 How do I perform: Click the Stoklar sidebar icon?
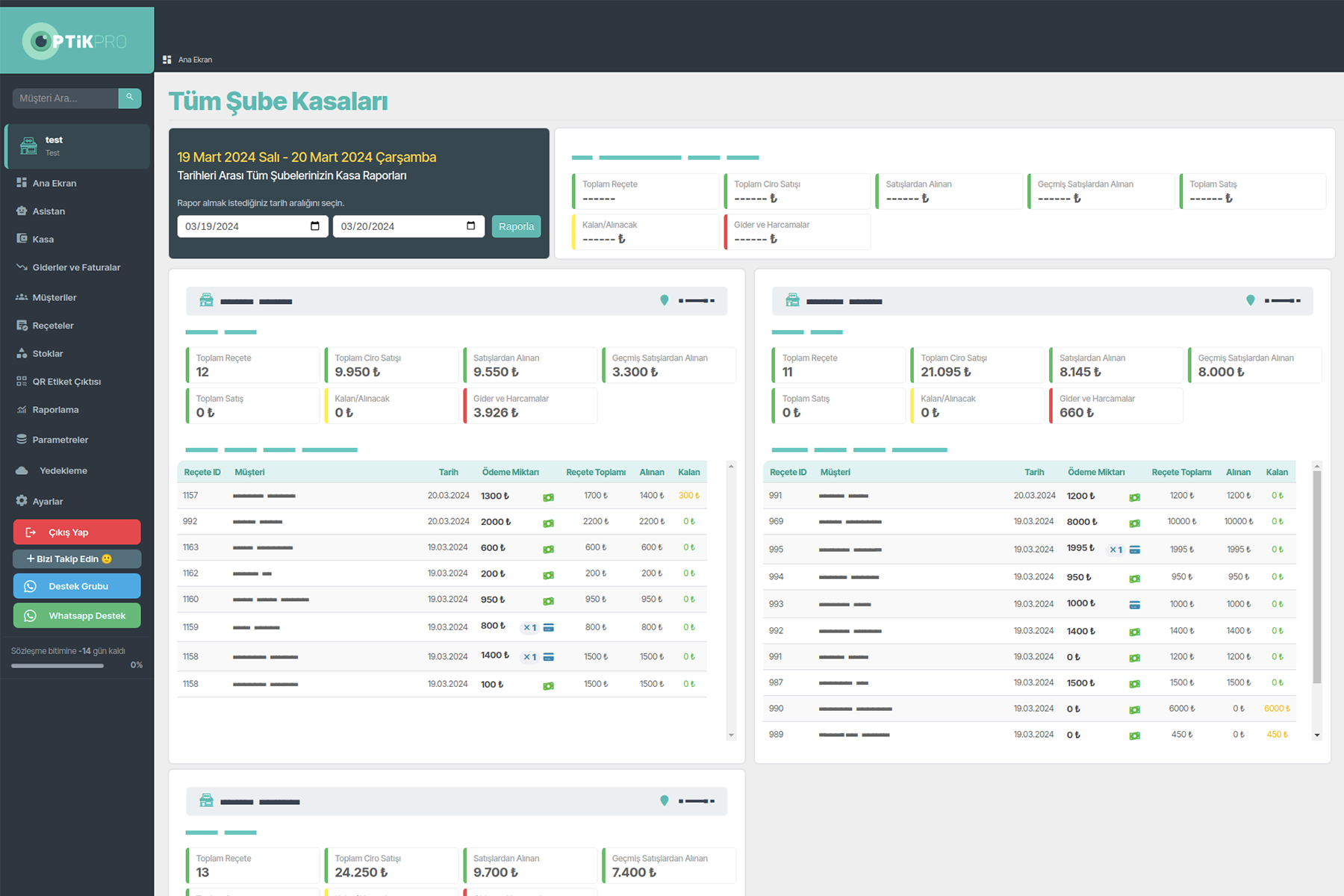tap(22, 353)
